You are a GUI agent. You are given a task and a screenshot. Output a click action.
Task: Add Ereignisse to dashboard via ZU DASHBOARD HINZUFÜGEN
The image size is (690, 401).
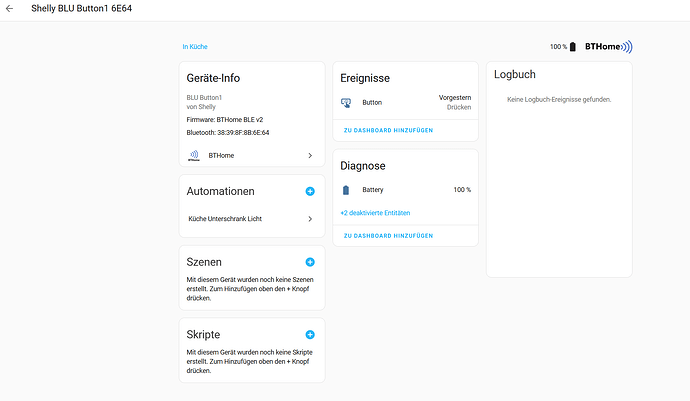[388, 130]
